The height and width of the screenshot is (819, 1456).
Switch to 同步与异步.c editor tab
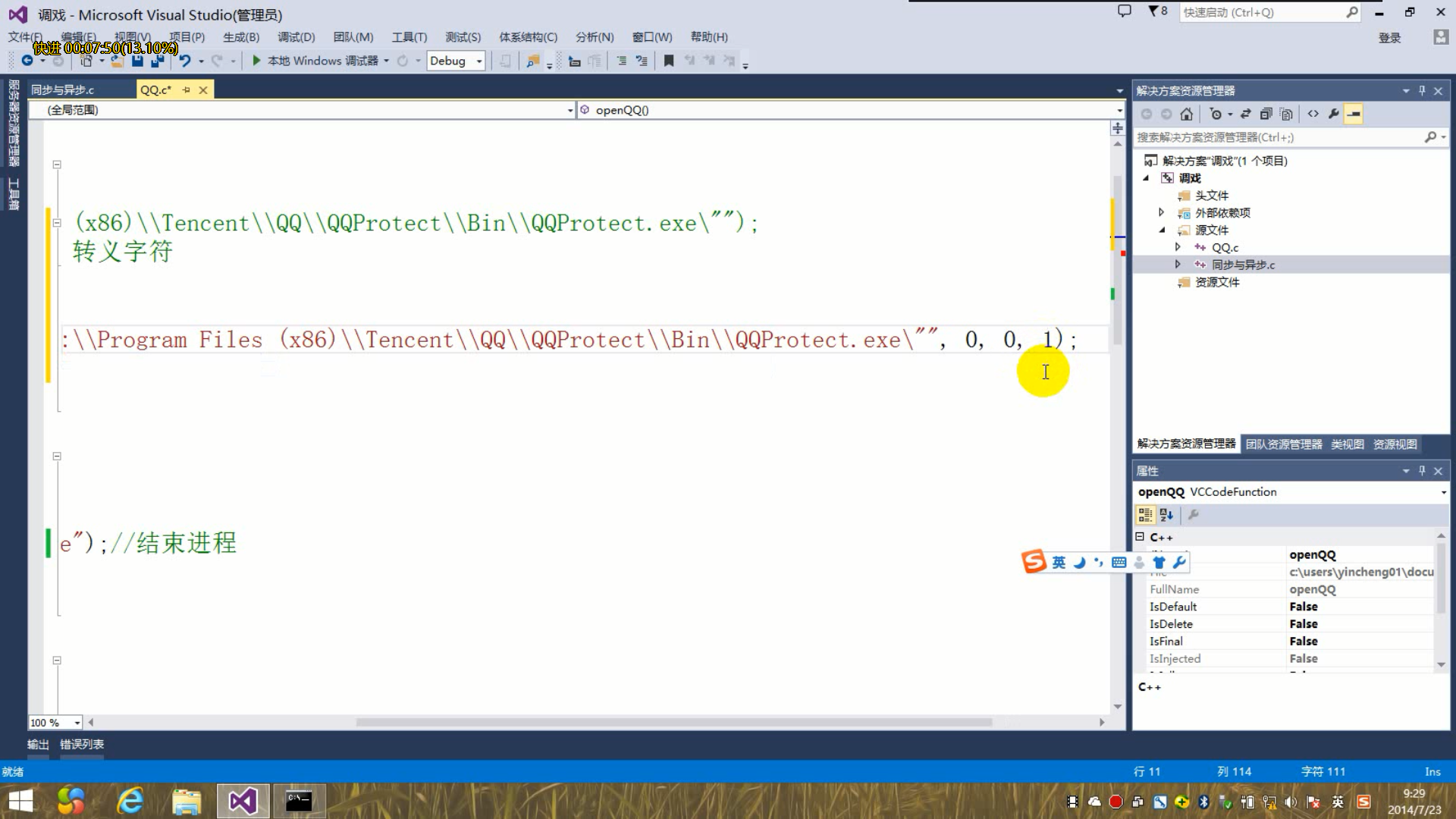coord(63,89)
